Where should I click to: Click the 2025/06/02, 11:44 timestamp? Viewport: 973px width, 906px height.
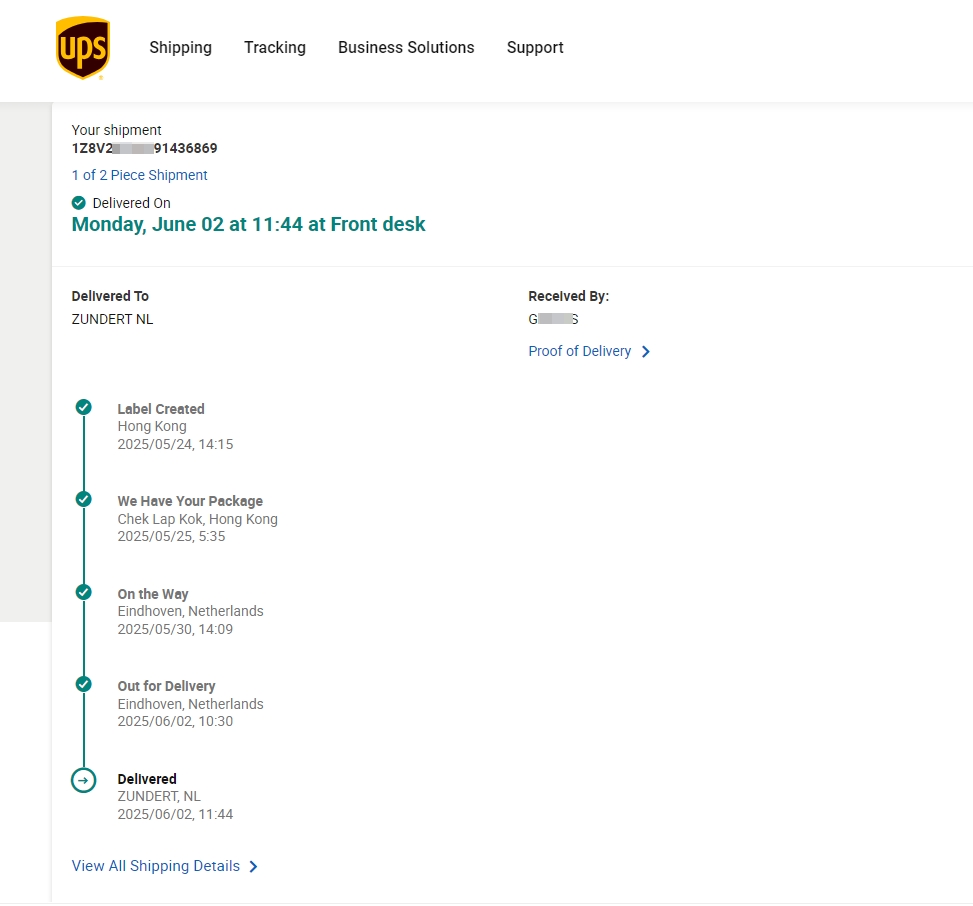pos(176,814)
